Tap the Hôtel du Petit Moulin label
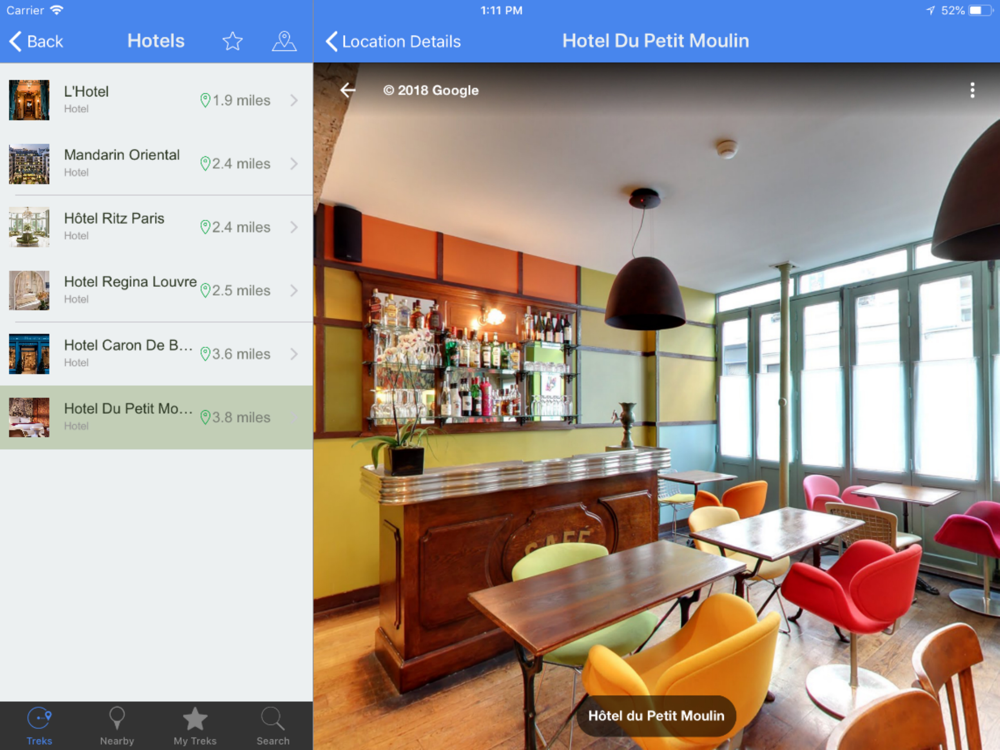The height and width of the screenshot is (750, 1000). [656, 716]
